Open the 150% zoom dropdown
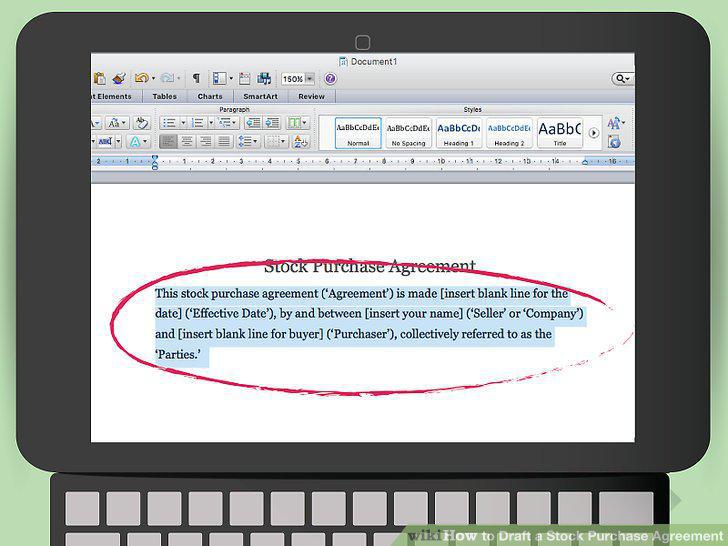 click(x=310, y=79)
